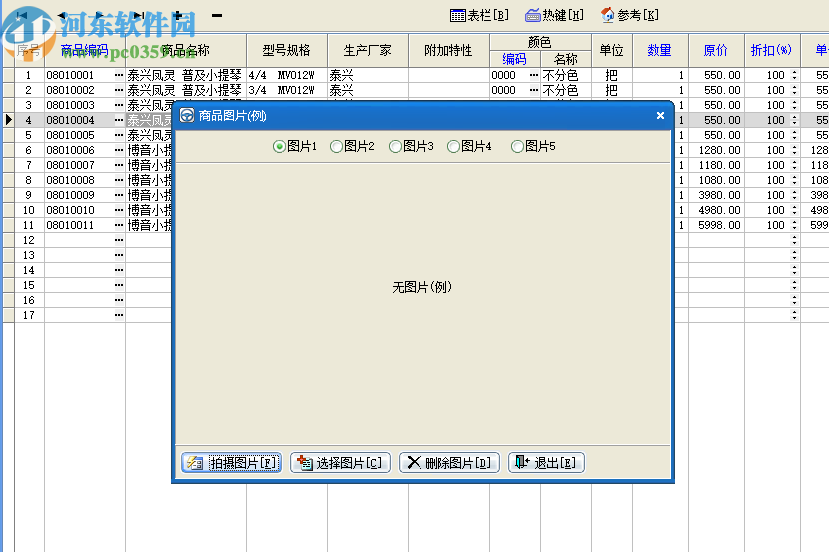Open product code lookup for 08010009
The height and width of the screenshot is (552, 829).
(x=119, y=195)
